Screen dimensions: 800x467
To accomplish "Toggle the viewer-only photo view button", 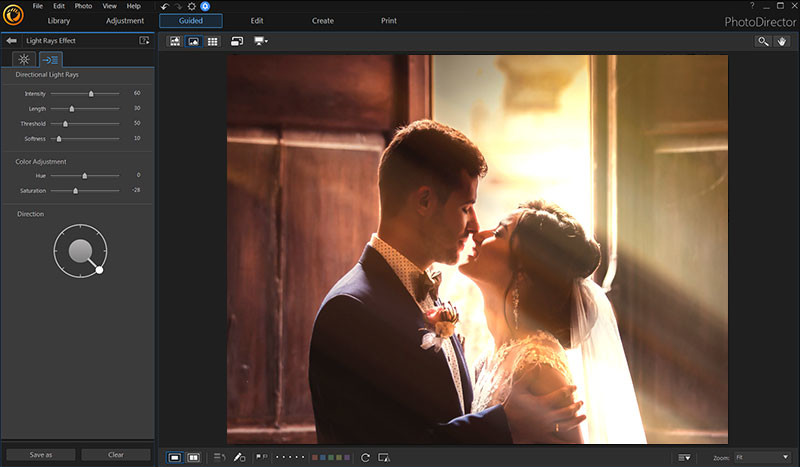I will pos(193,41).
